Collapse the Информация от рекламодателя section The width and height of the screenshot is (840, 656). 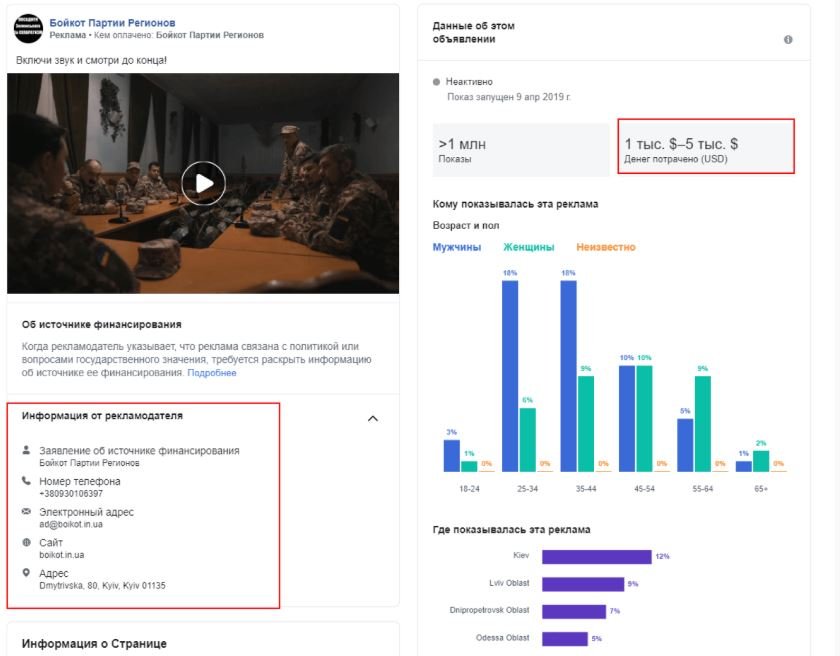[x=373, y=418]
